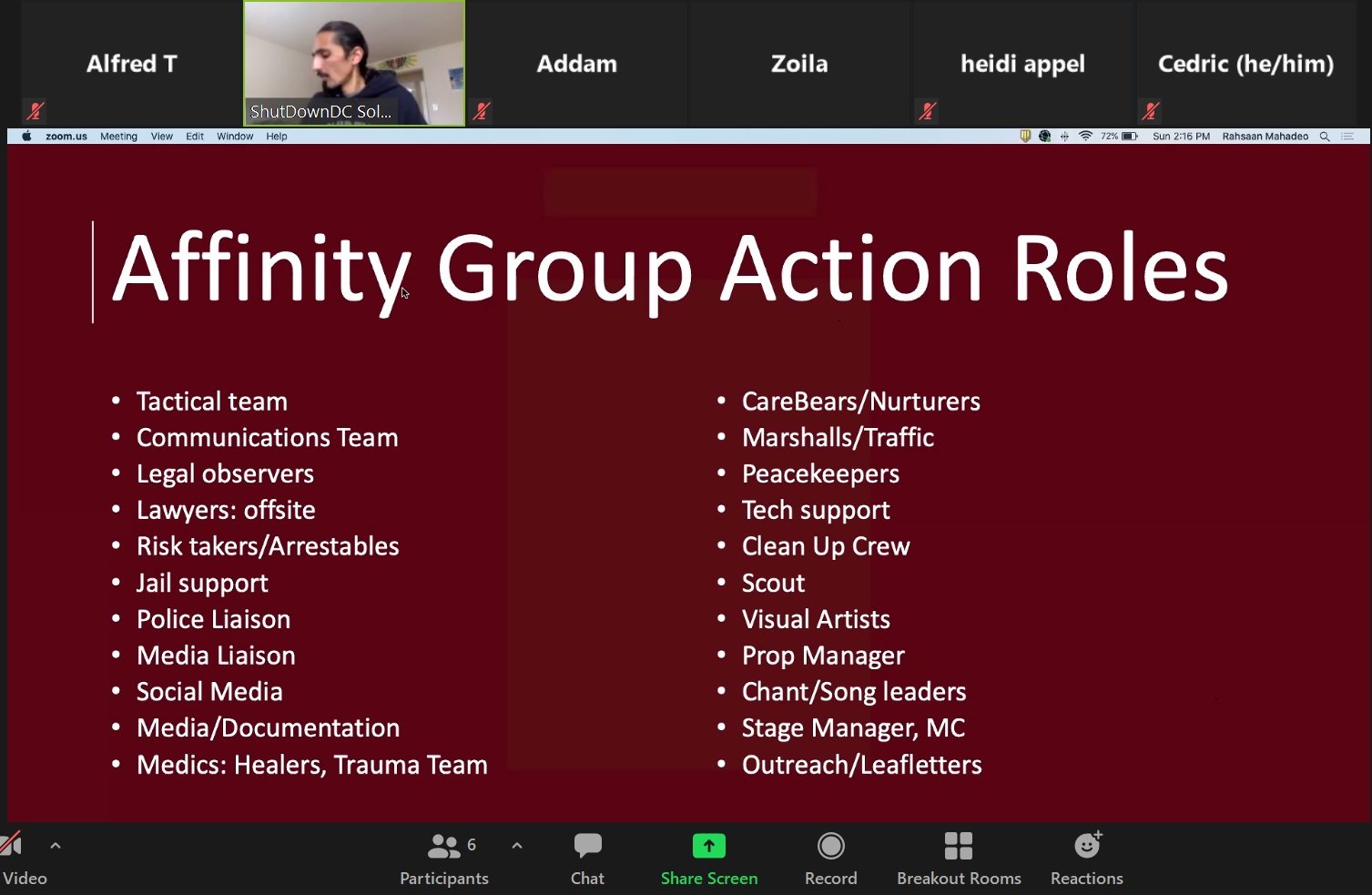Select Cedric (he/him) participant tile
The width and height of the screenshot is (1372, 895).
coord(1245,63)
